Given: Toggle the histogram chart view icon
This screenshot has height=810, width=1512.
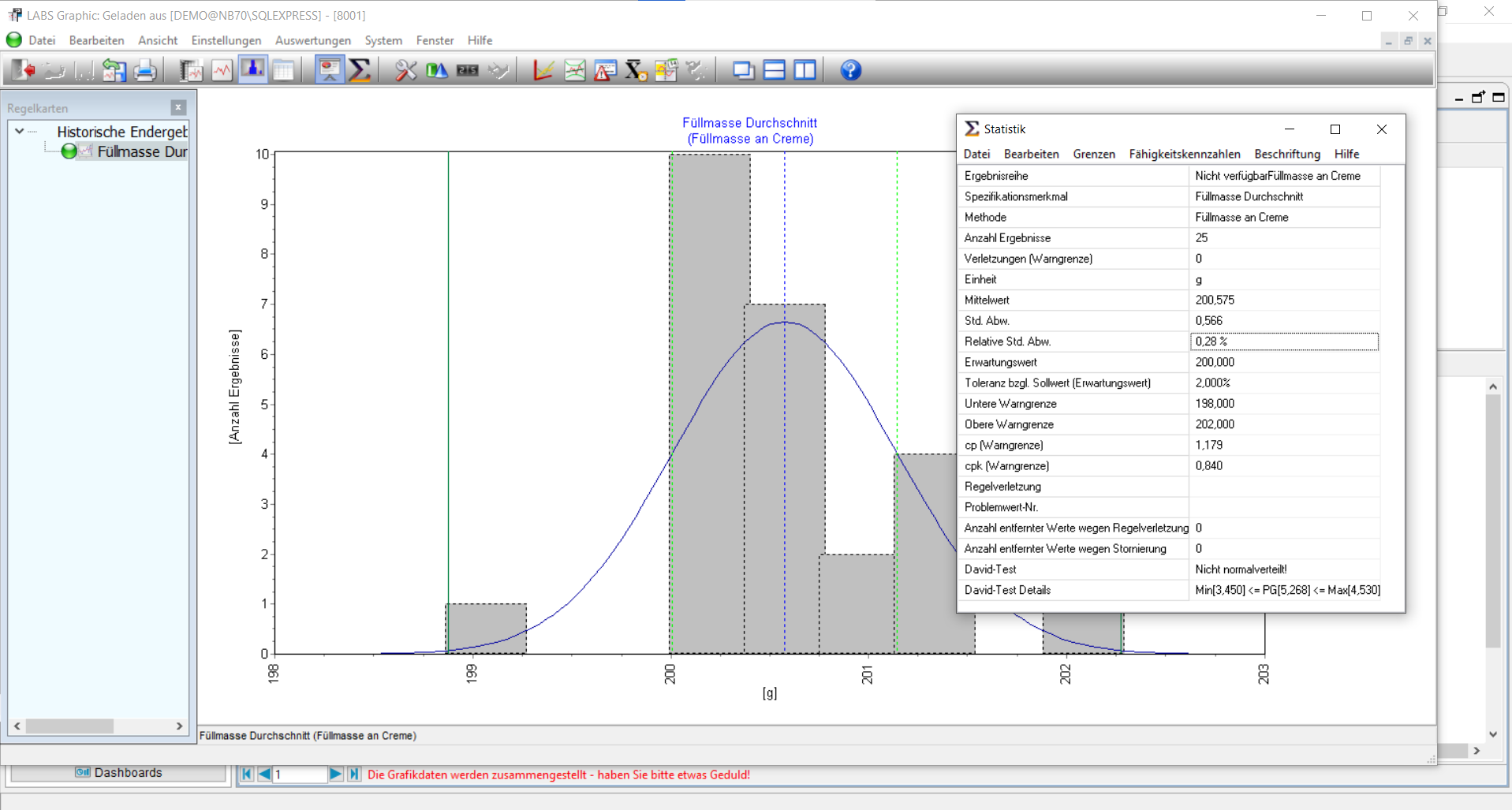Looking at the screenshot, I should click(252, 70).
